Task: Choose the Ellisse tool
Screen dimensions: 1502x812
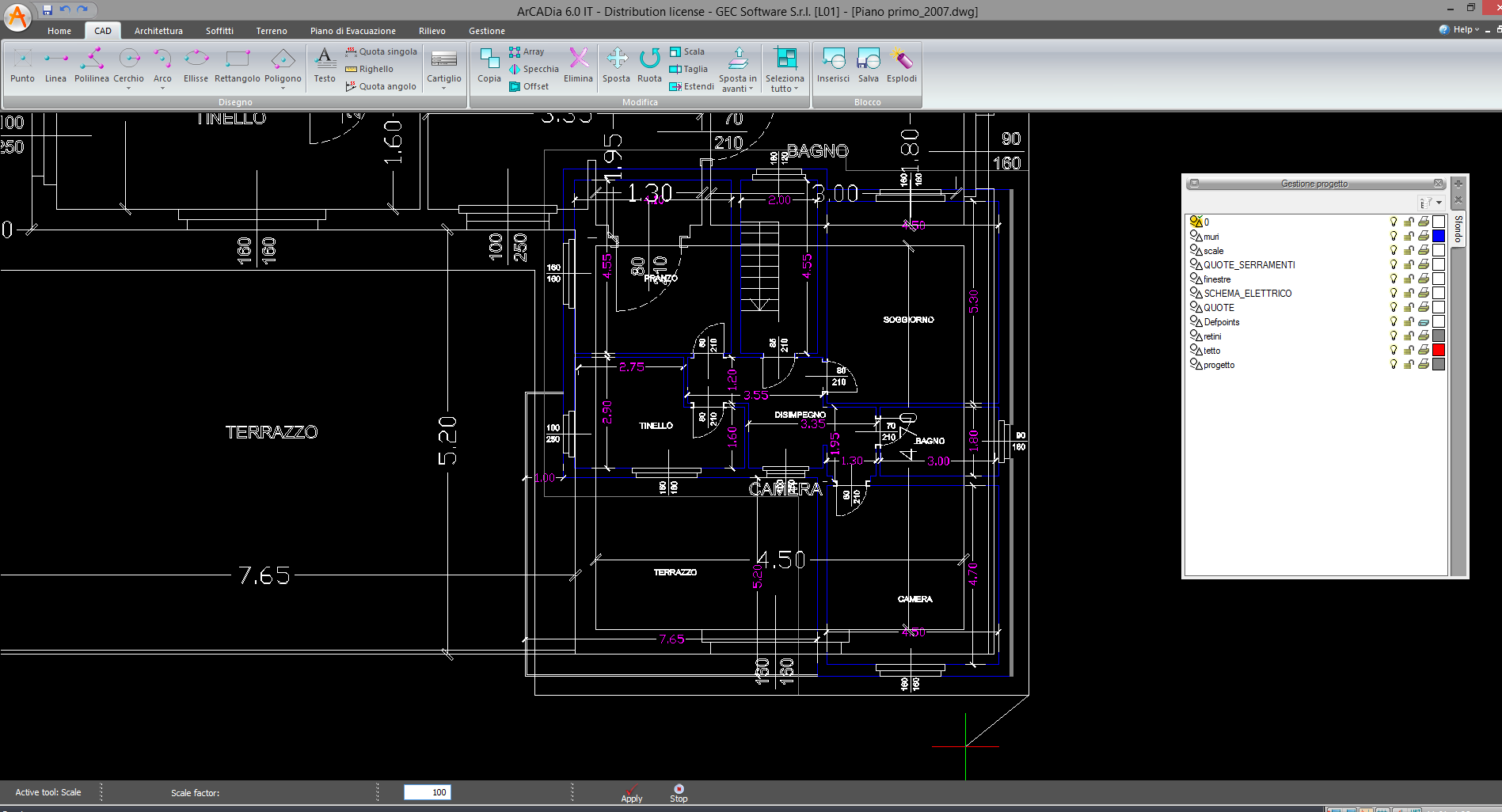Action: pyautogui.click(x=196, y=65)
